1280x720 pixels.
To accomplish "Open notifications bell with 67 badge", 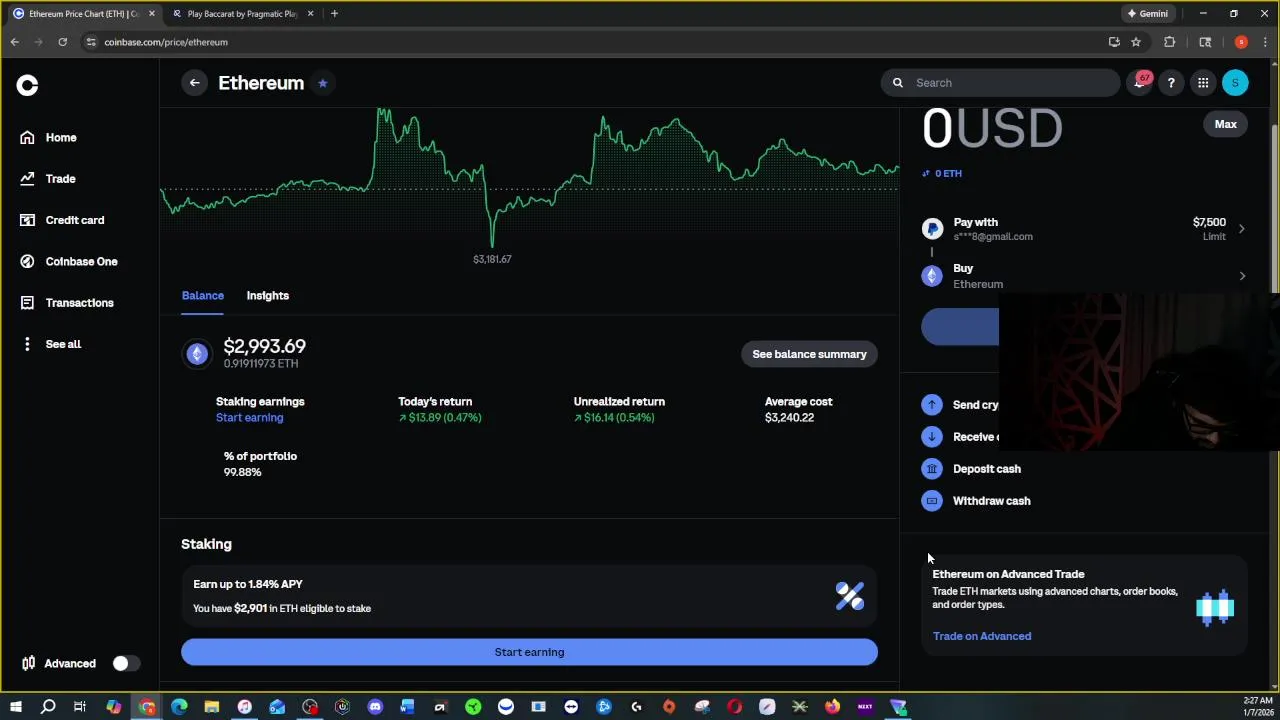I will click(1139, 83).
